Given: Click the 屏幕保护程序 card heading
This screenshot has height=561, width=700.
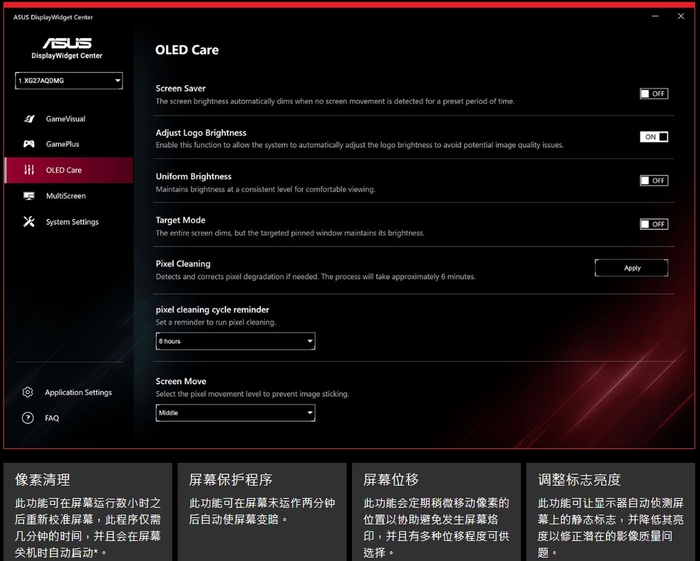Looking at the screenshot, I should 230,480.
